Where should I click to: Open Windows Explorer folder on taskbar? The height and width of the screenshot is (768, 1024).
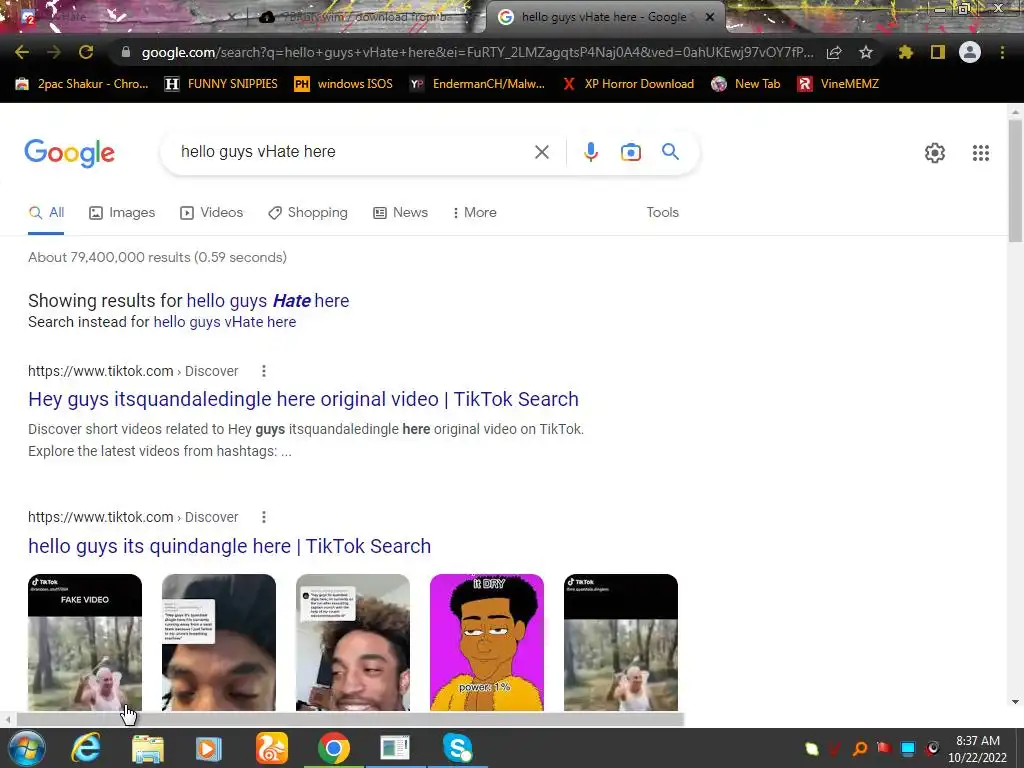148,748
